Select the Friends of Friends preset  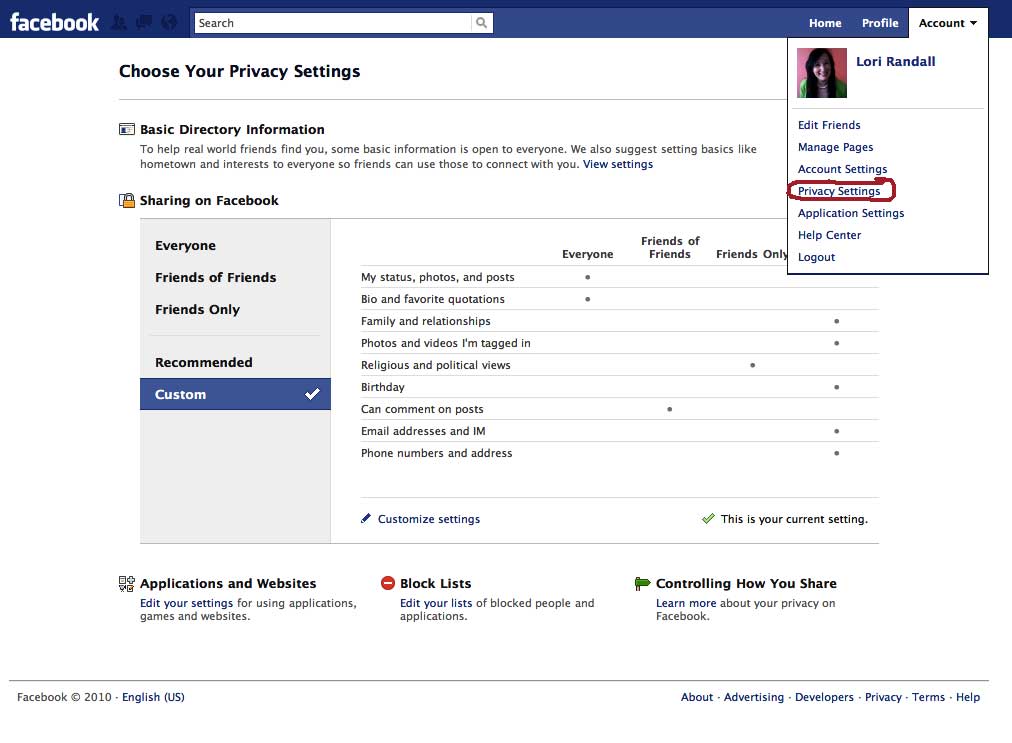(x=215, y=278)
